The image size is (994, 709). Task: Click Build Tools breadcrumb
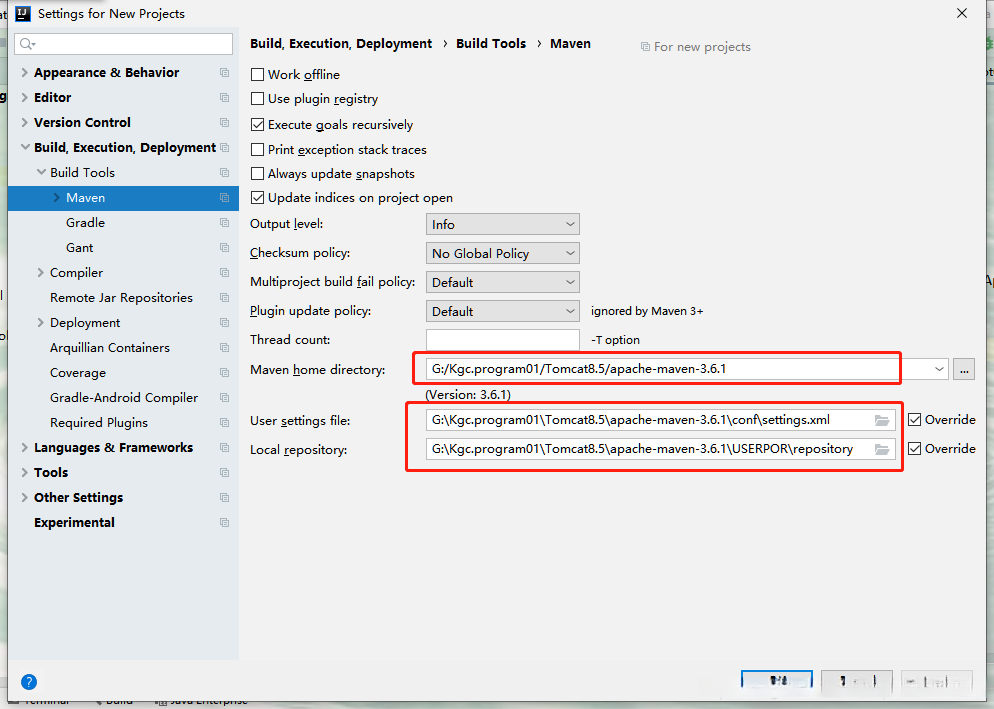[x=491, y=44]
